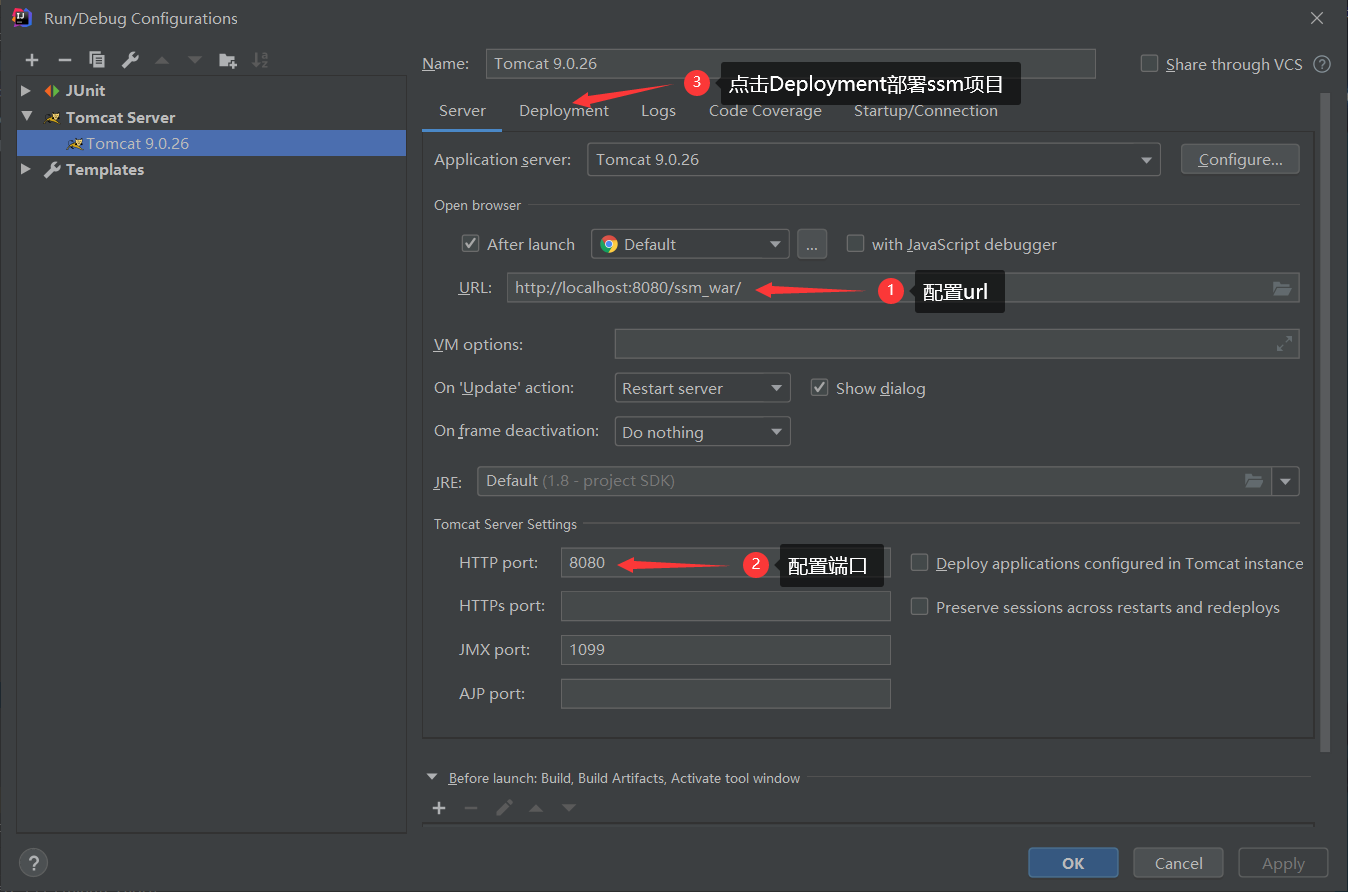Remove the Before launch task
Image resolution: width=1348 pixels, height=892 pixels.
pos(471,807)
